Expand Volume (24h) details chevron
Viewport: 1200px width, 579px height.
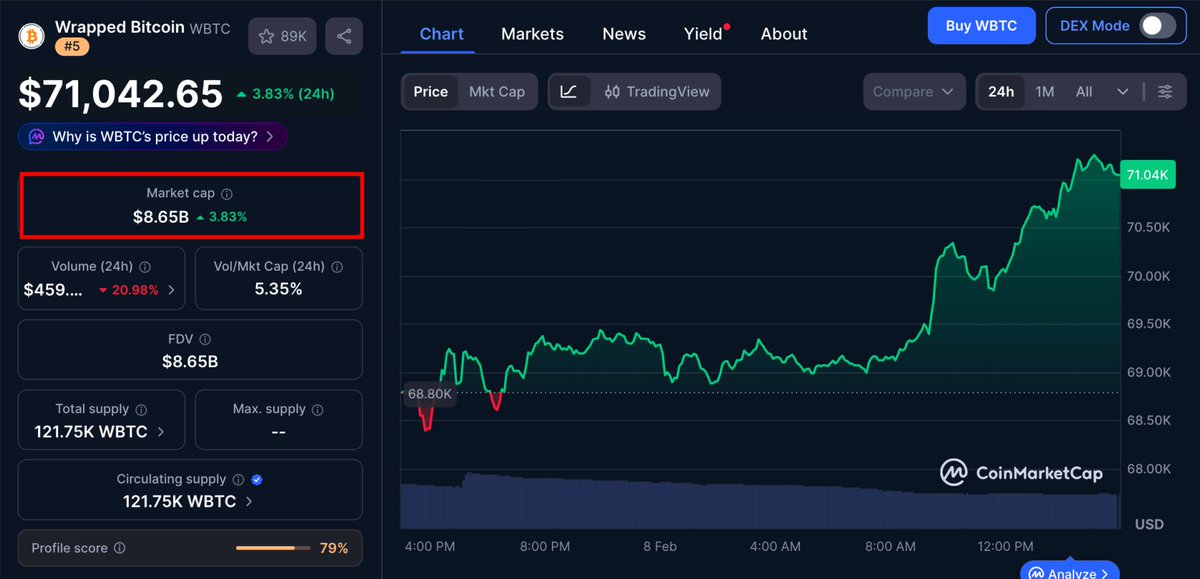pos(171,290)
